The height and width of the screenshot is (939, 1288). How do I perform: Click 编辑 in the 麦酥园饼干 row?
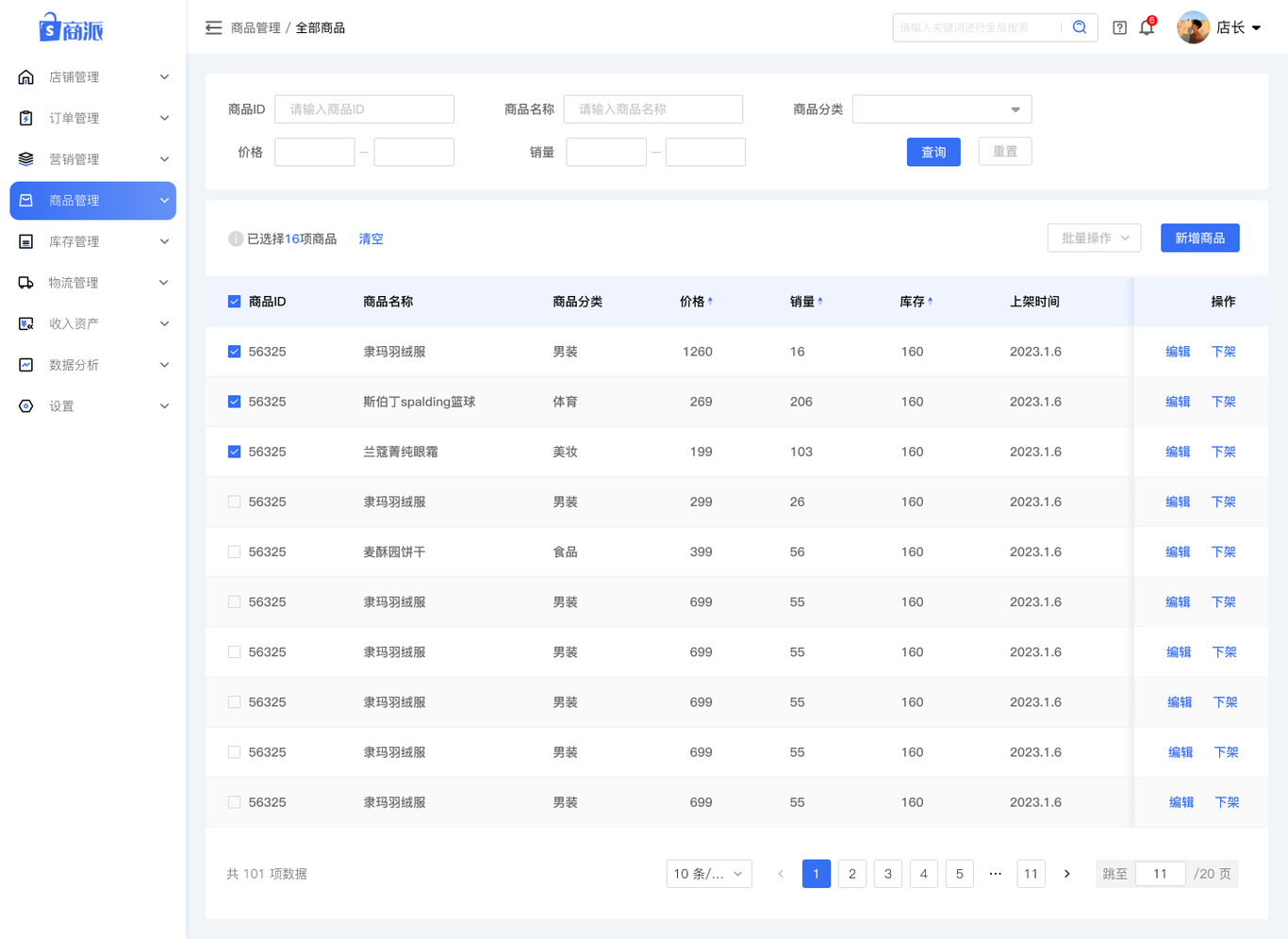tap(1178, 552)
